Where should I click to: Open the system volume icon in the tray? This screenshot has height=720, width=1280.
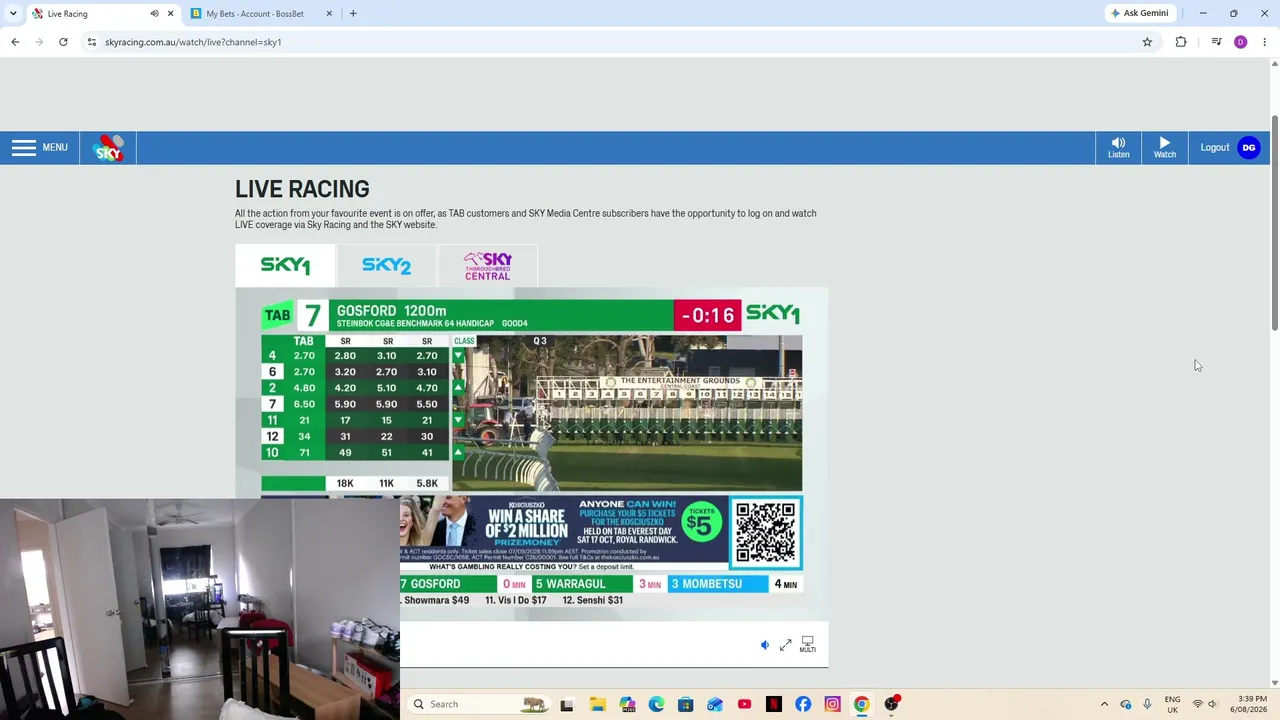pyautogui.click(x=1212, y=704)
